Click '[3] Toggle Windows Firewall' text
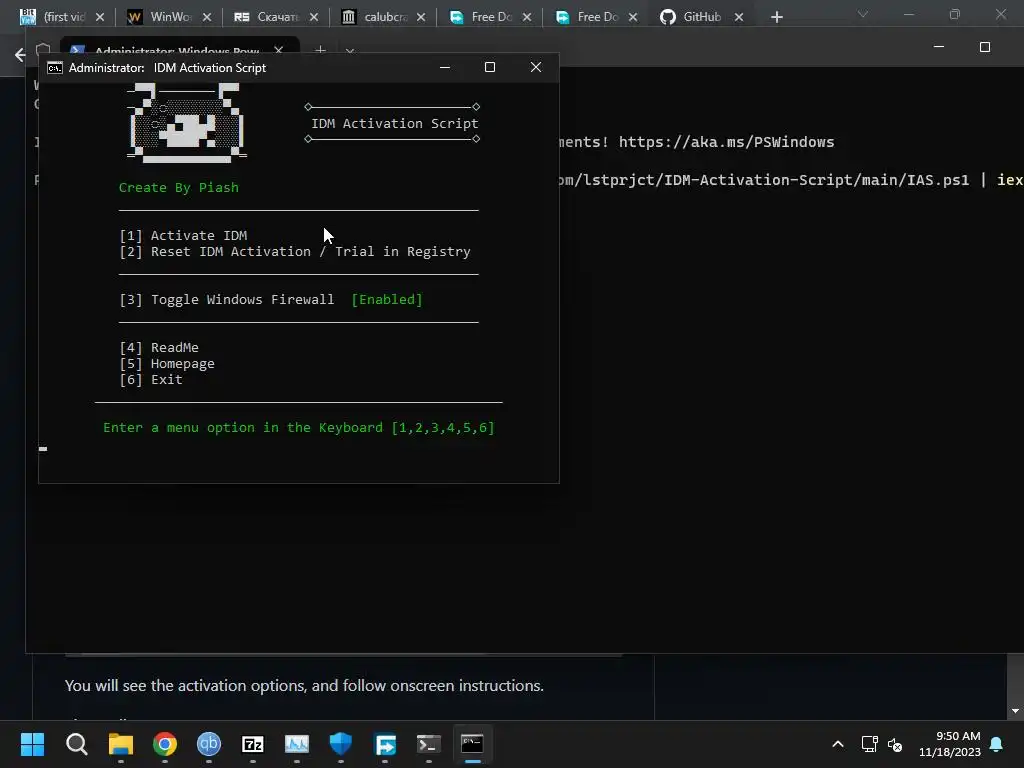This screenshot has width=1024, height=768. (227, 300)
